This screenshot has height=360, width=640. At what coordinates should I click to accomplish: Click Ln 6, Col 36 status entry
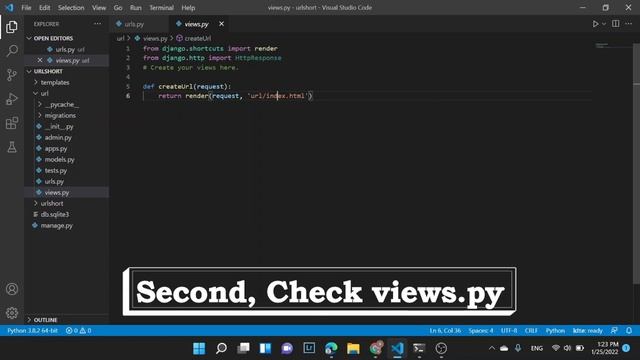(x=445, y=331)
